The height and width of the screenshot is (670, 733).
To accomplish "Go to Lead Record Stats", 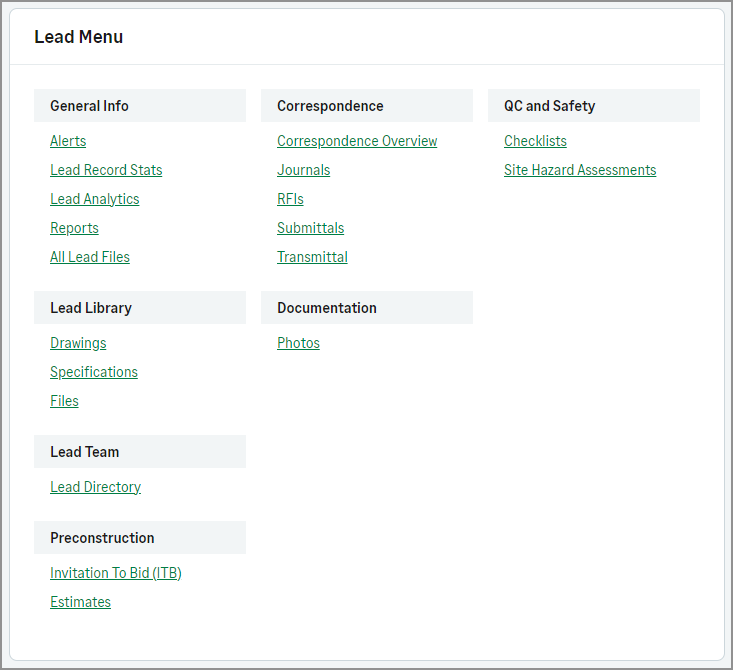I will pos(106,170).
